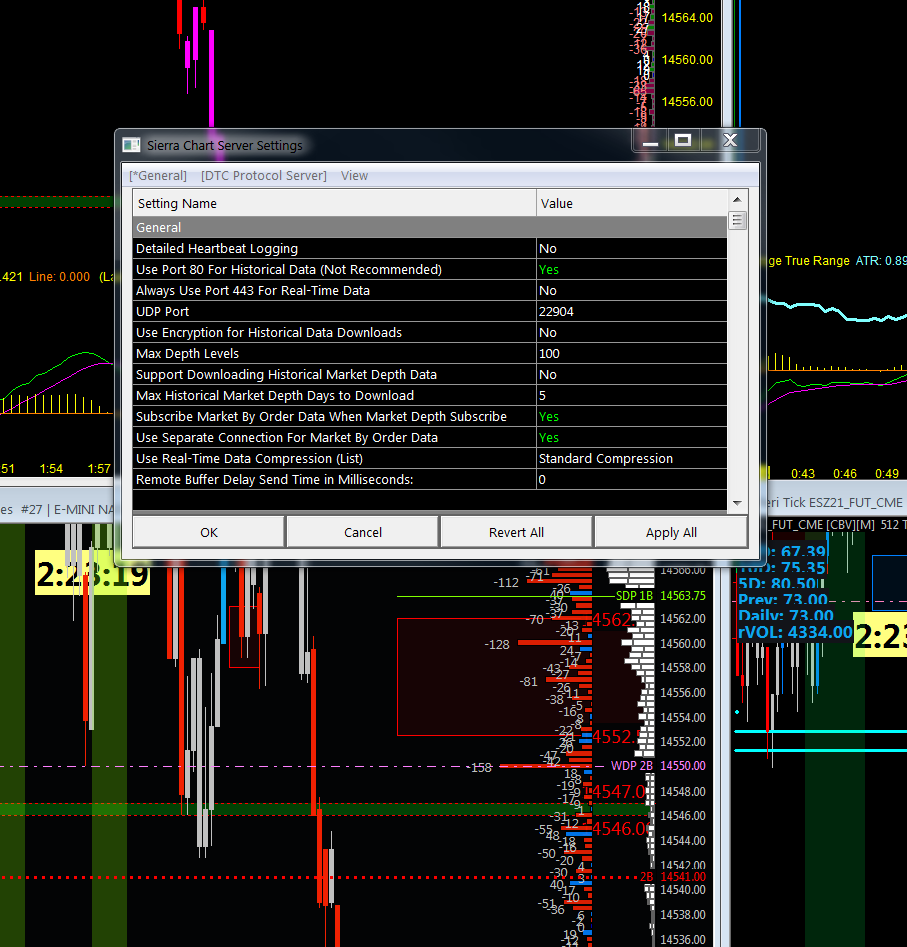
Task: Click the Apply All button
Action: click(x=671, y=532)
